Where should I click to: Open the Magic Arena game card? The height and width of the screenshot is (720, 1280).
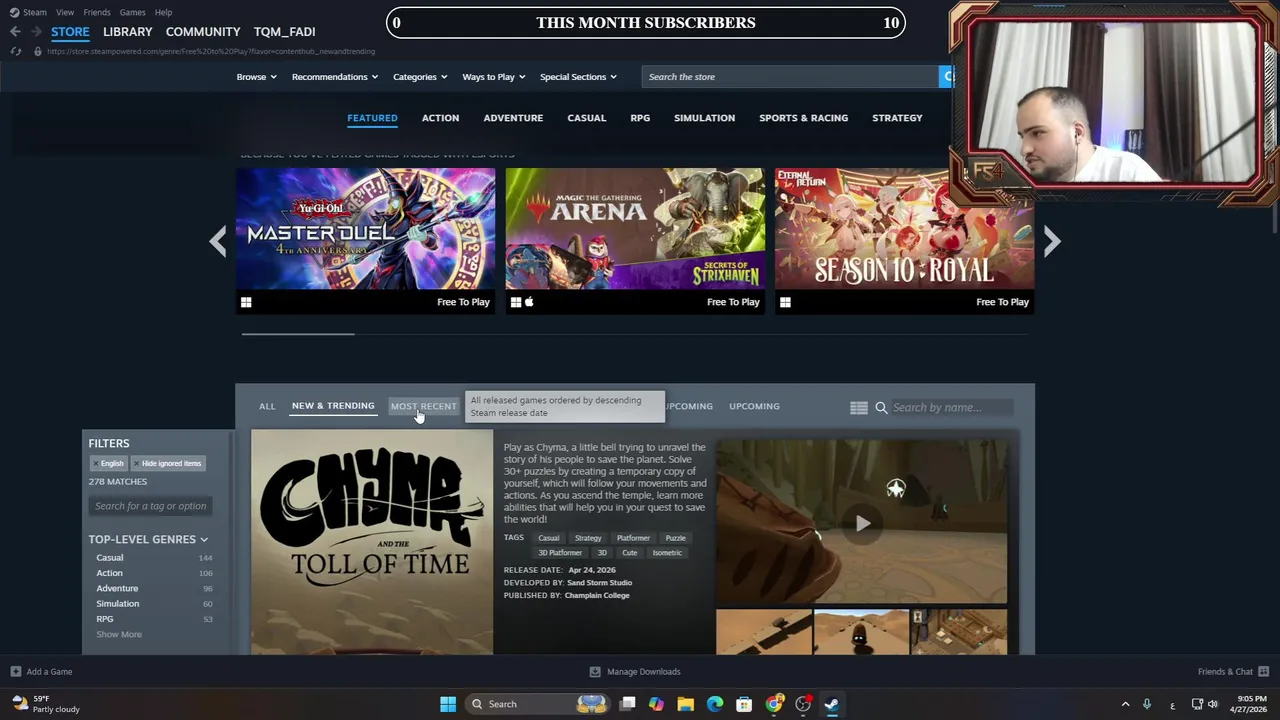(x=635, y=241)
